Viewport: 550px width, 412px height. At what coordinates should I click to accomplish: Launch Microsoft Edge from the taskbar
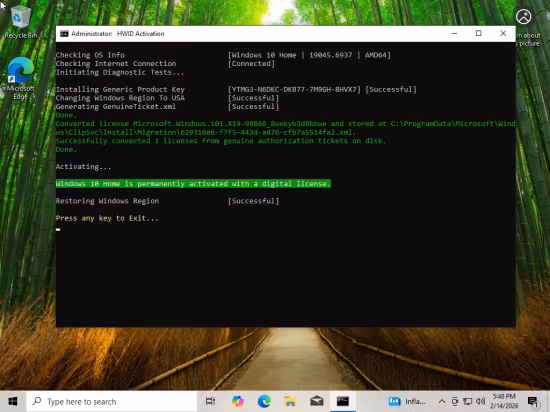click(264, 401)
